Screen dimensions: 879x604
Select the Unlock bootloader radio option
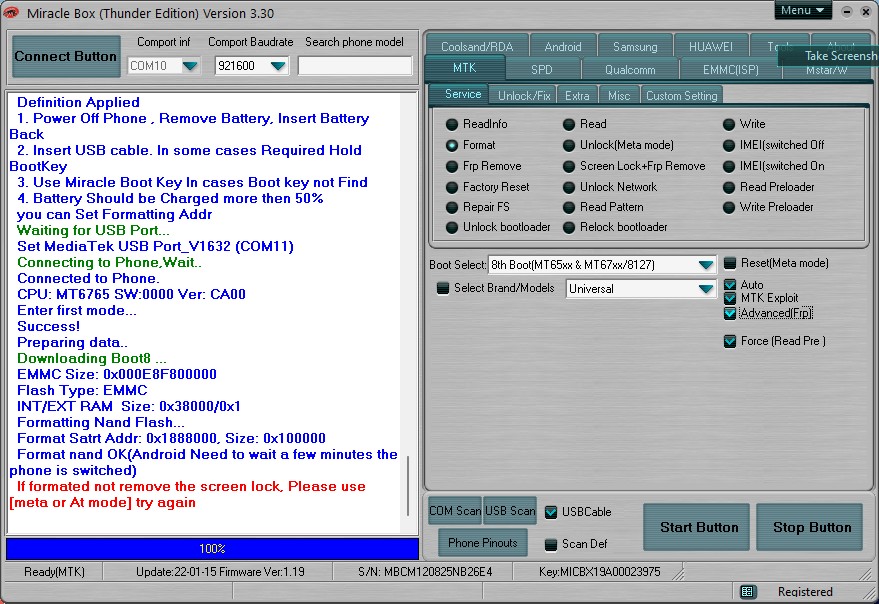pyautogui.click(x=452, y=227)
